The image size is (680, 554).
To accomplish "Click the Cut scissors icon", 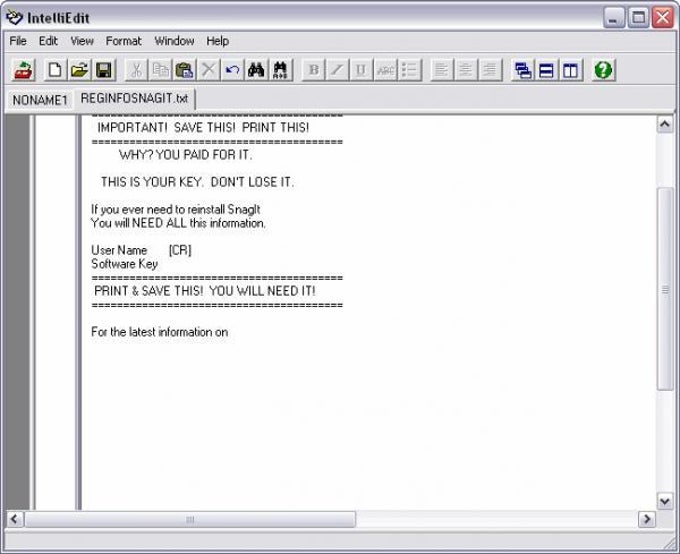I will coord(136,70).
